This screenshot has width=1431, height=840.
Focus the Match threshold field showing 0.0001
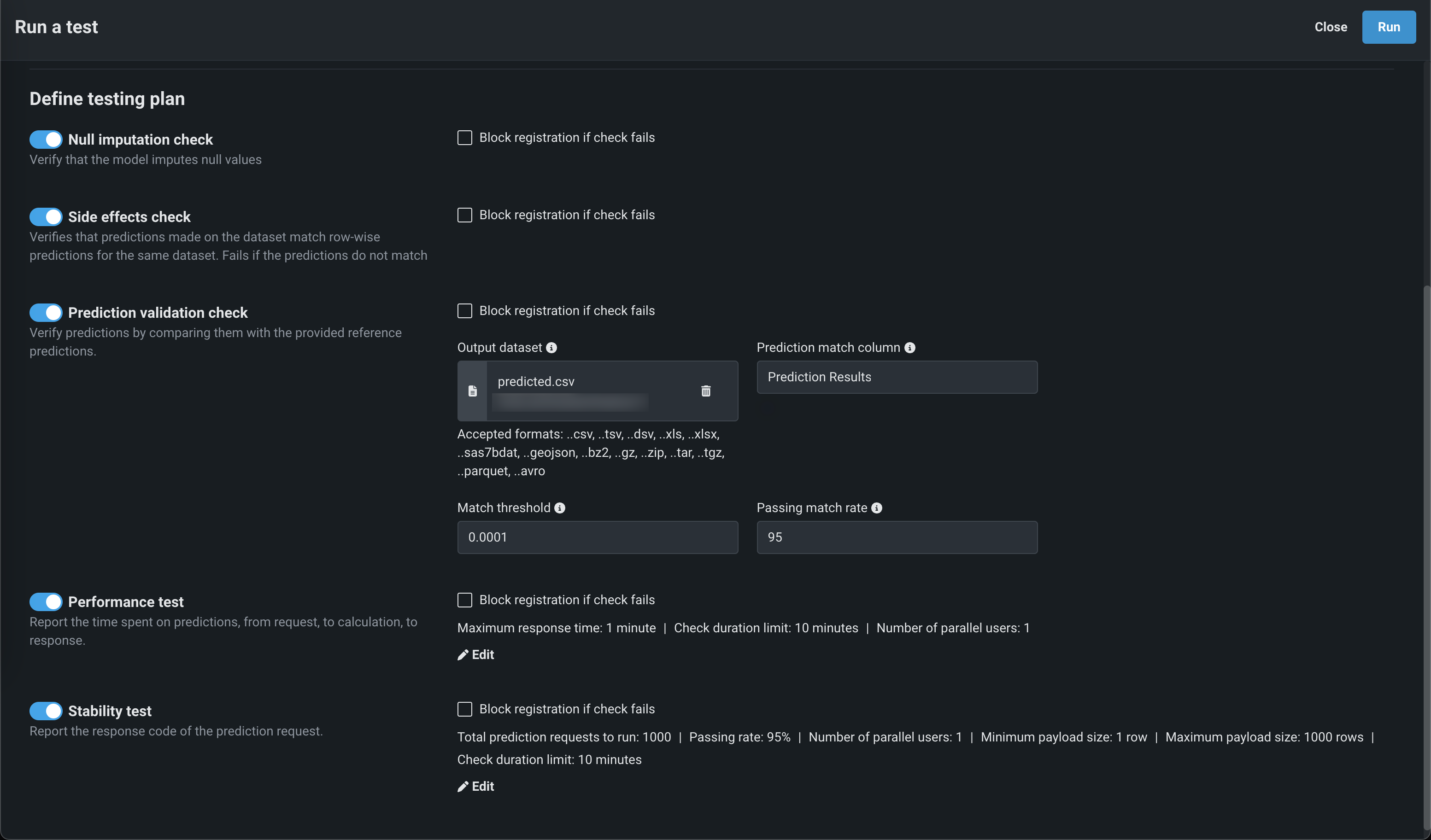598,537
